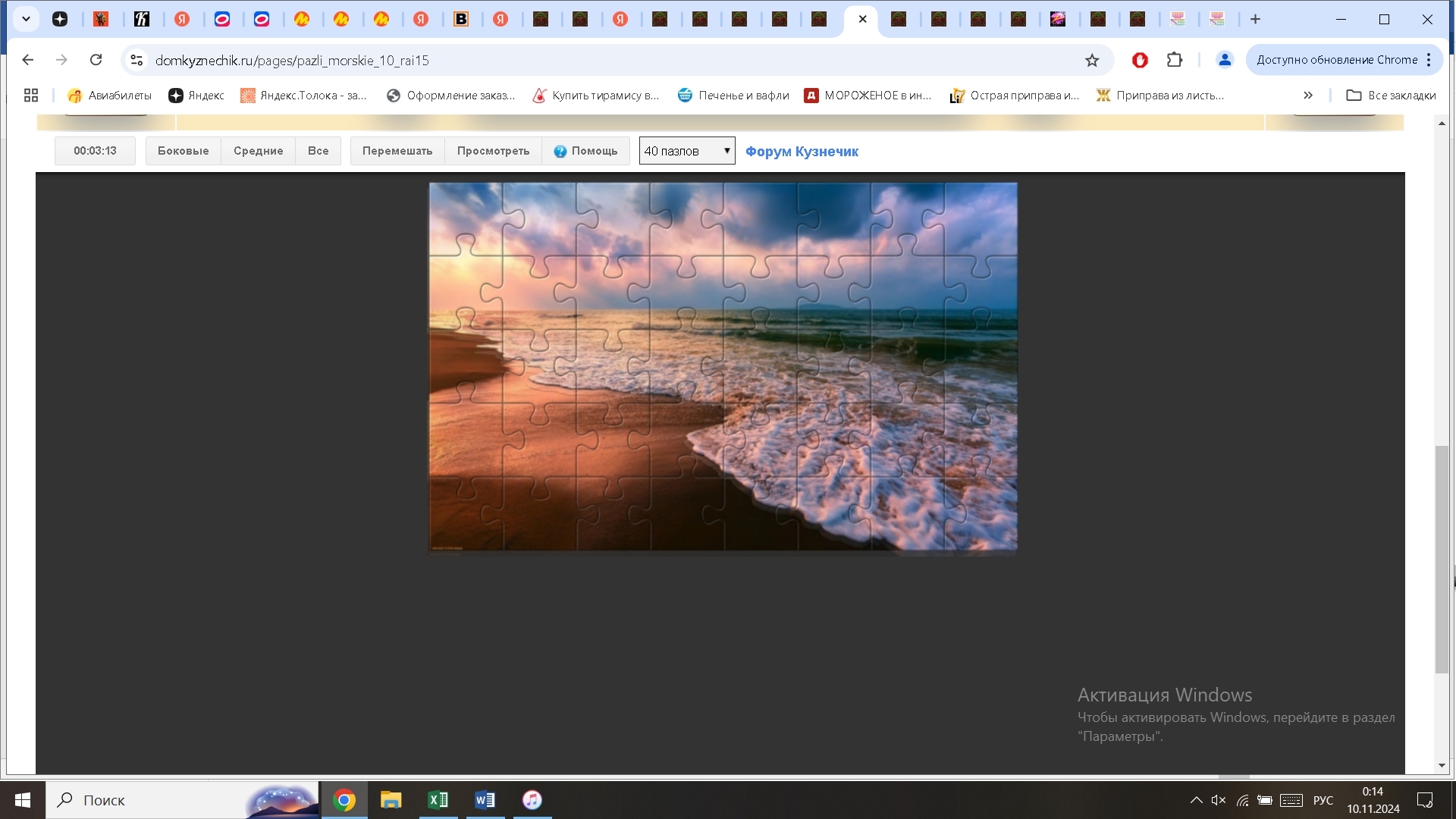
Task: Open the touch keyboard tray icon
Action: [x=1291, y=800]
